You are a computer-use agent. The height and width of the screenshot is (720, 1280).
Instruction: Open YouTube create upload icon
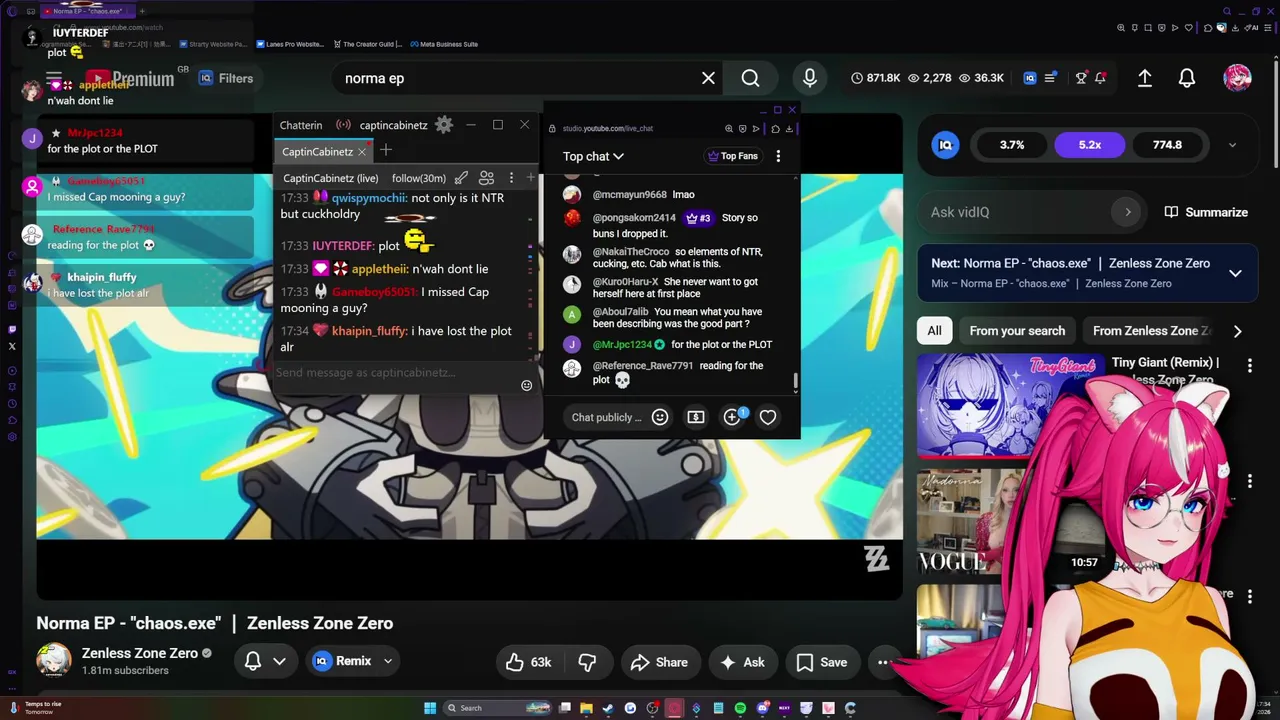[1145, 78]
